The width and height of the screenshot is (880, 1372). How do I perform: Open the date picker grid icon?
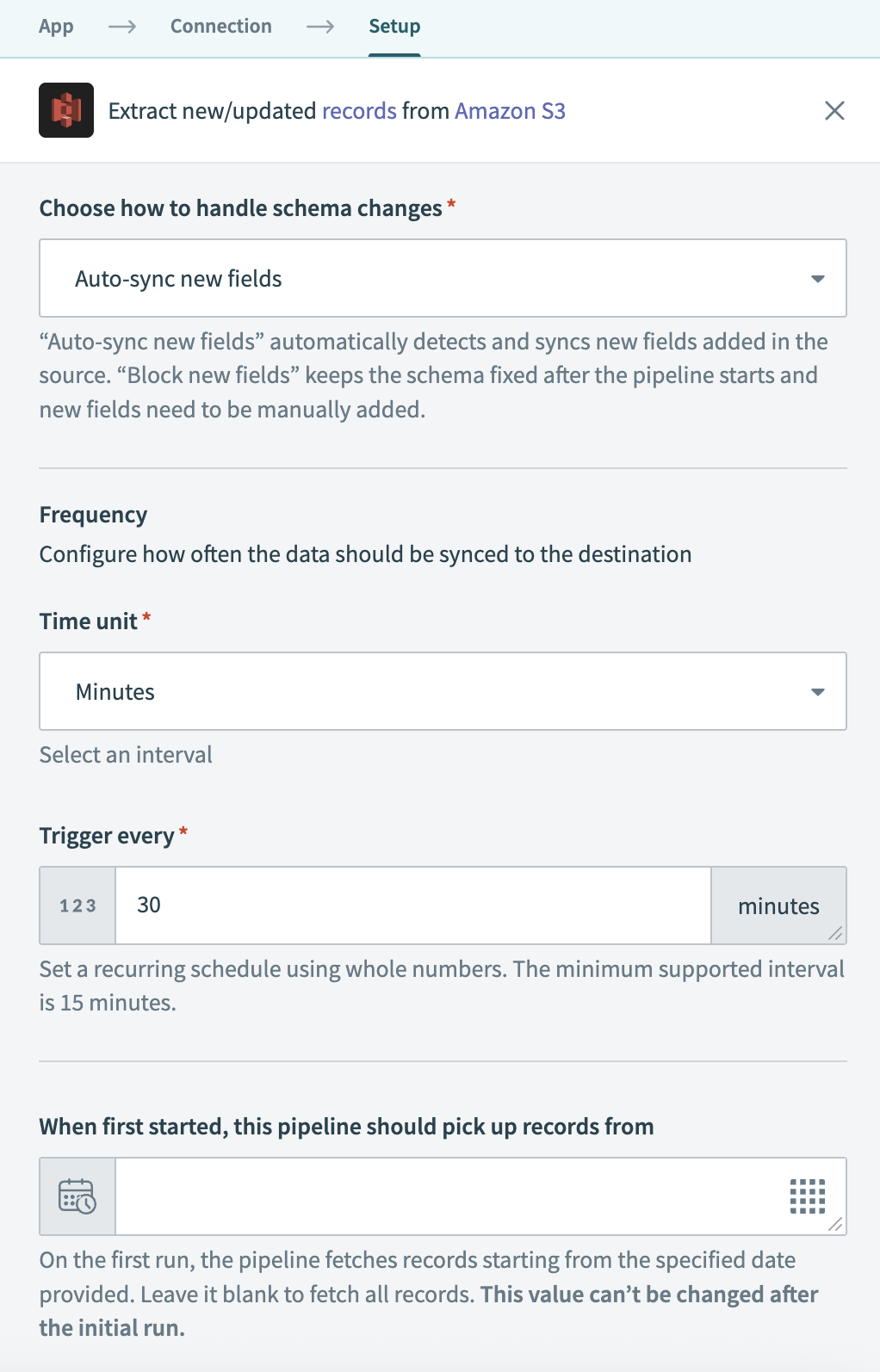click(x=807, y=1196)
